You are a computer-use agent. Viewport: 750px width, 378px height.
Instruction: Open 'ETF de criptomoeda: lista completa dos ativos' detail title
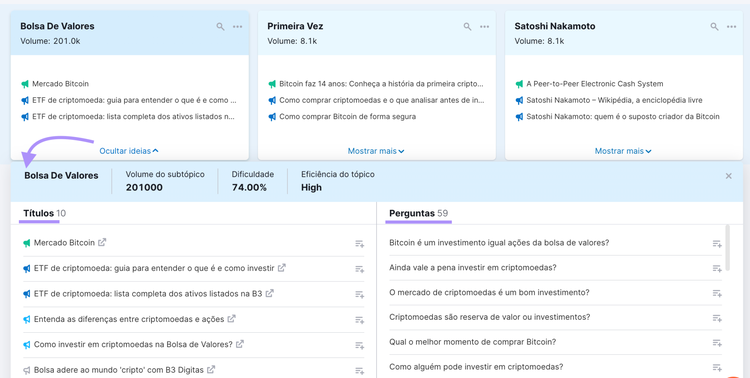click(x=148, y=294)
